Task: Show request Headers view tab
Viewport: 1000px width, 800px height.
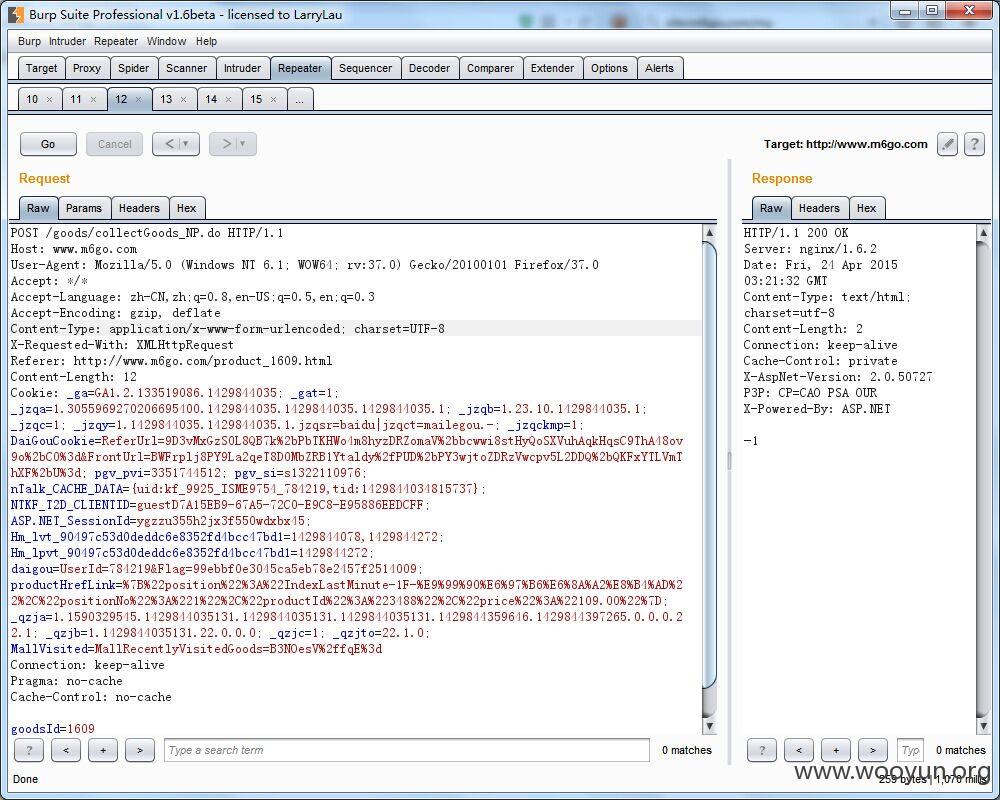Action: point(139,208)
